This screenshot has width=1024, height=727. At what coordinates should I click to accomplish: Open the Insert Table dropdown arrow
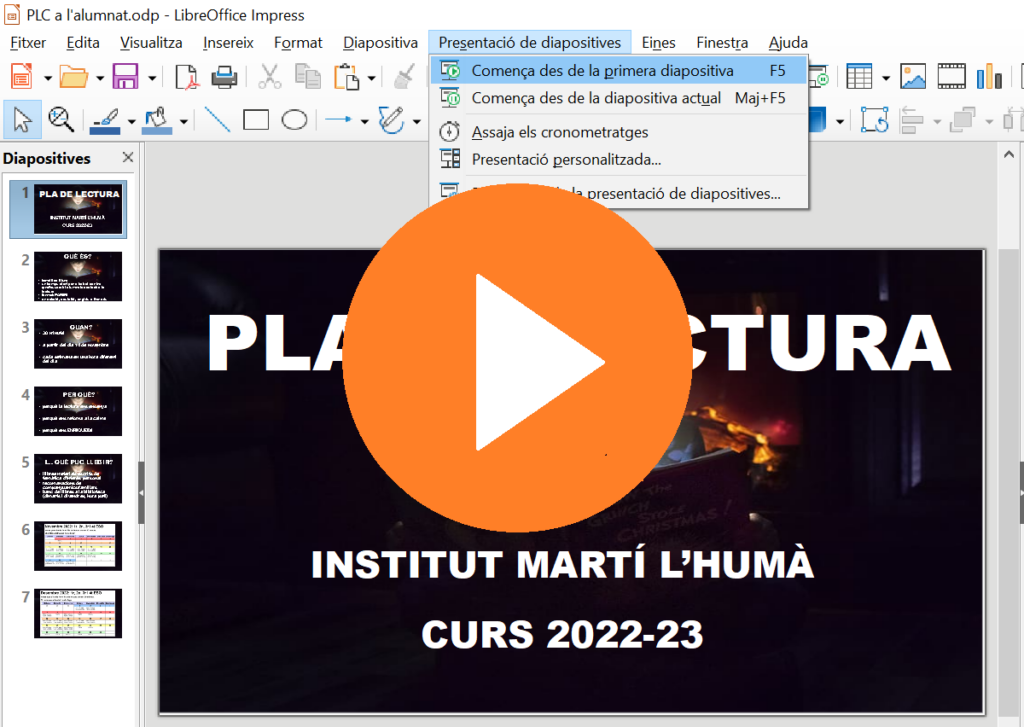pos(885,78)
